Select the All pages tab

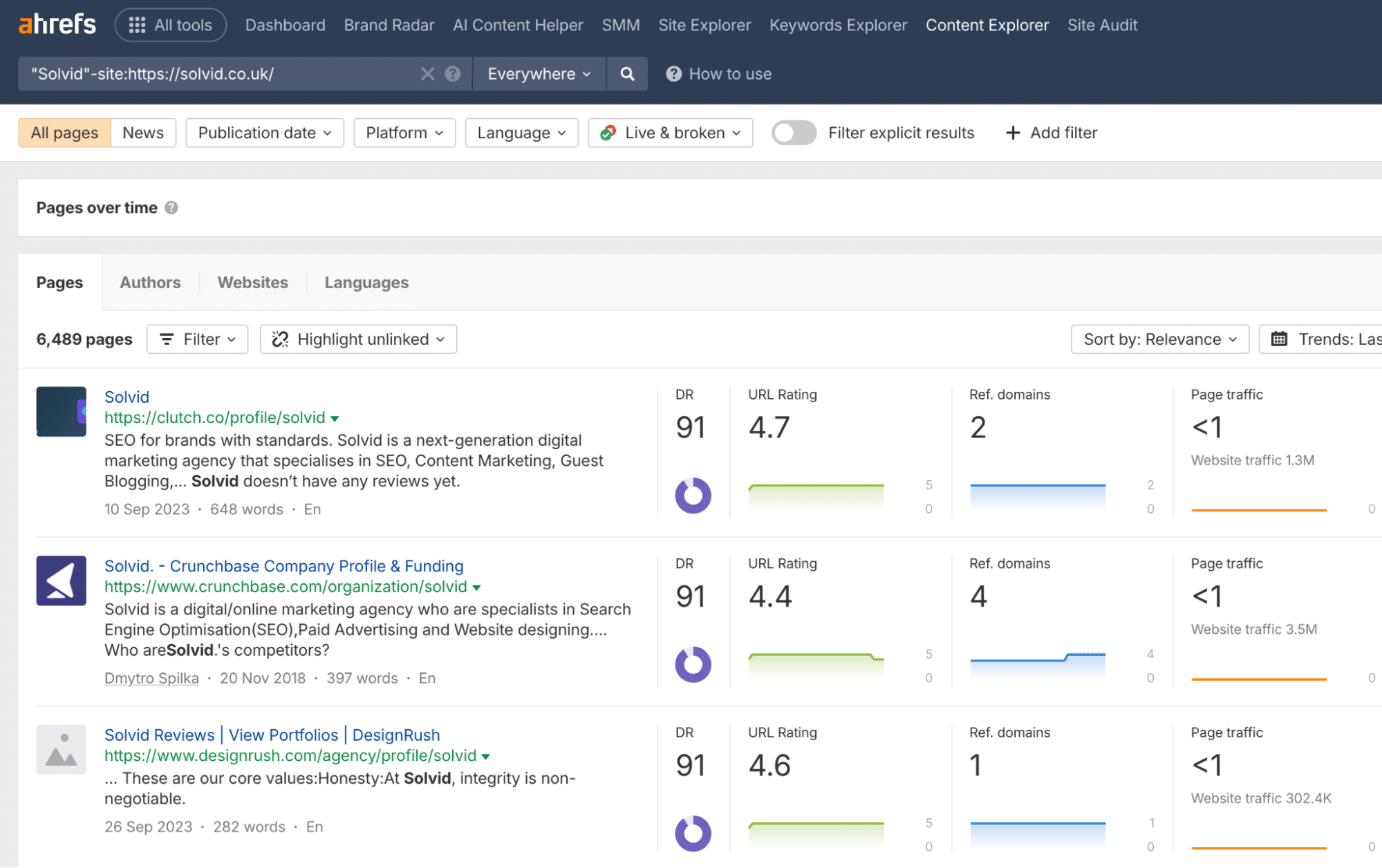65,133
